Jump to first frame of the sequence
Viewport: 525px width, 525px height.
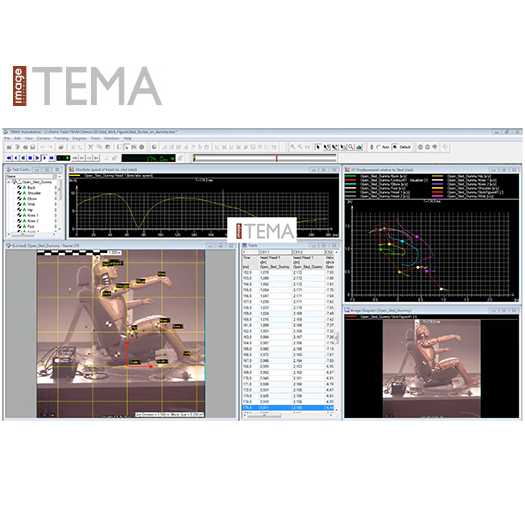point(9,158)
